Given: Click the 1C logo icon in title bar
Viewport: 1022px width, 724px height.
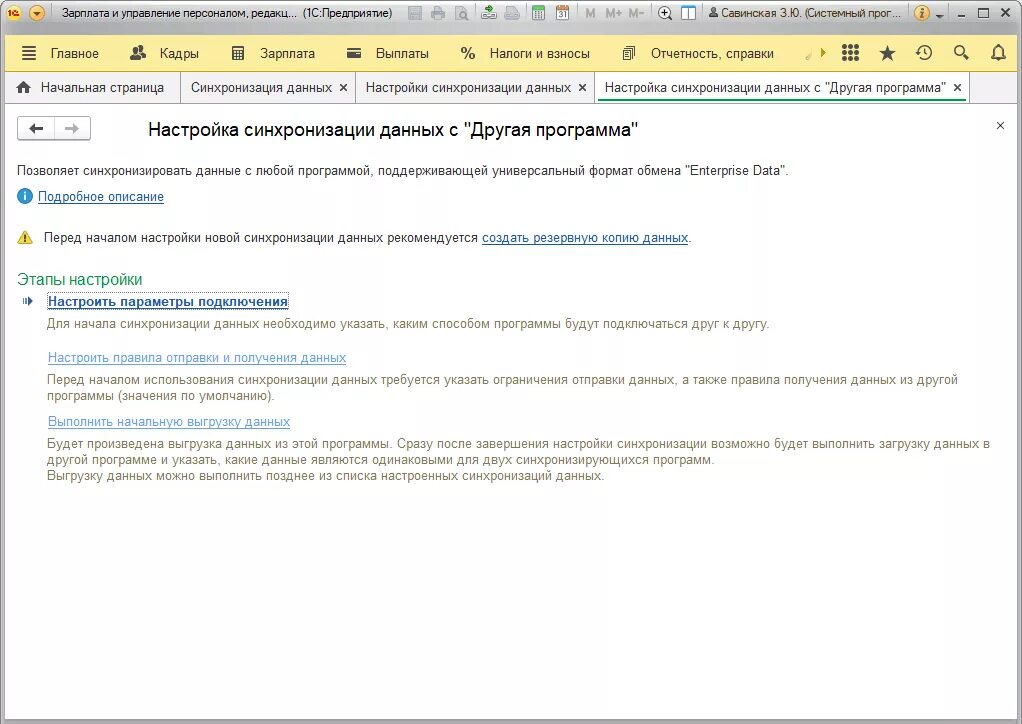Looking at the screenshot, I should 14,13.
